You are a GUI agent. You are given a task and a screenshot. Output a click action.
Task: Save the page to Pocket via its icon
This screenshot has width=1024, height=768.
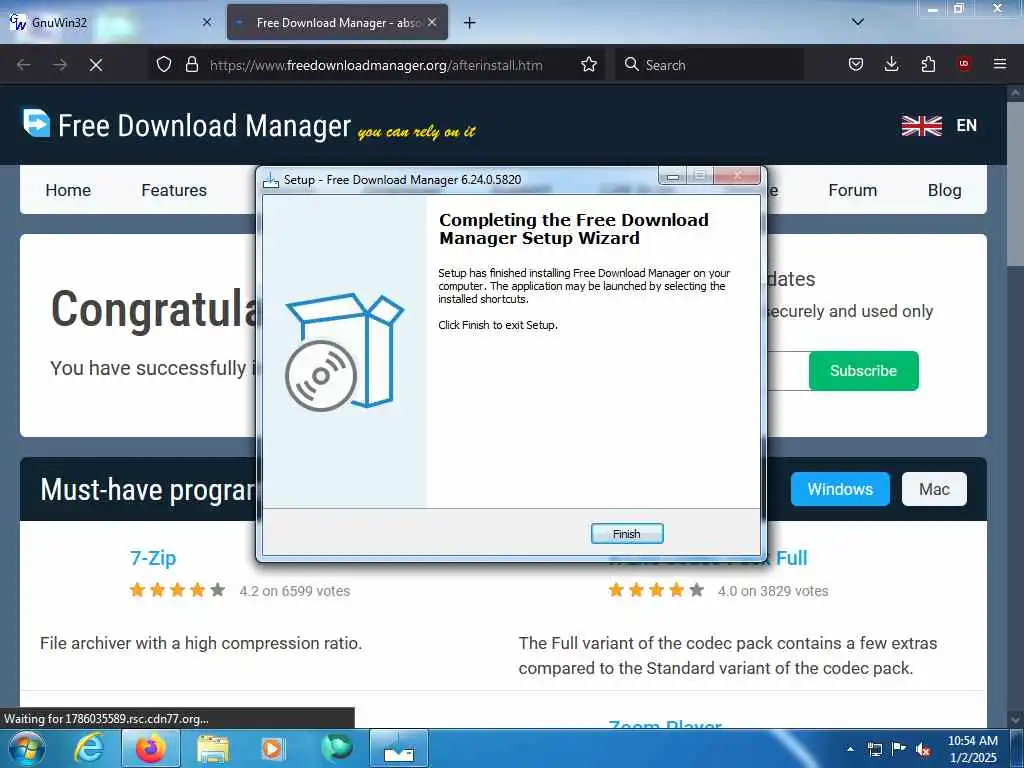click(856, 65)
